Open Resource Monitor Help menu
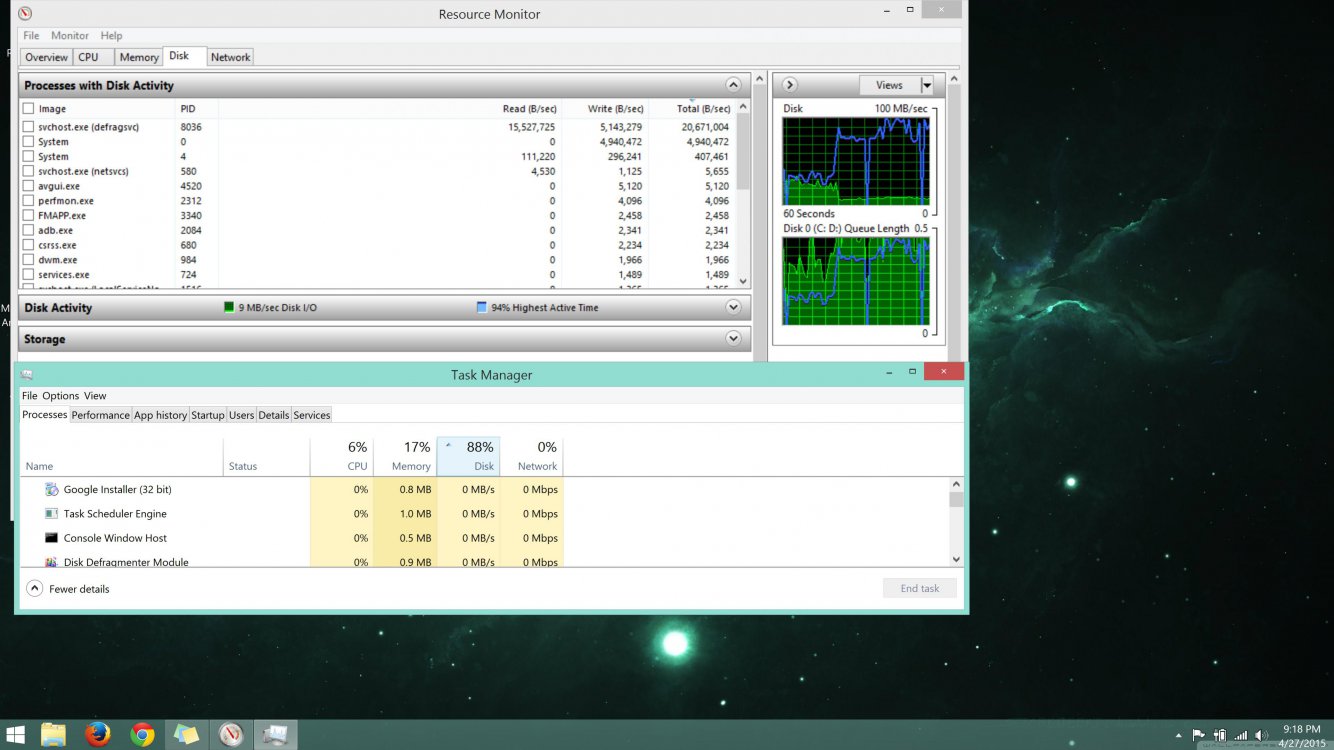Screen dimensions: 1334x750 coord(111,36)
